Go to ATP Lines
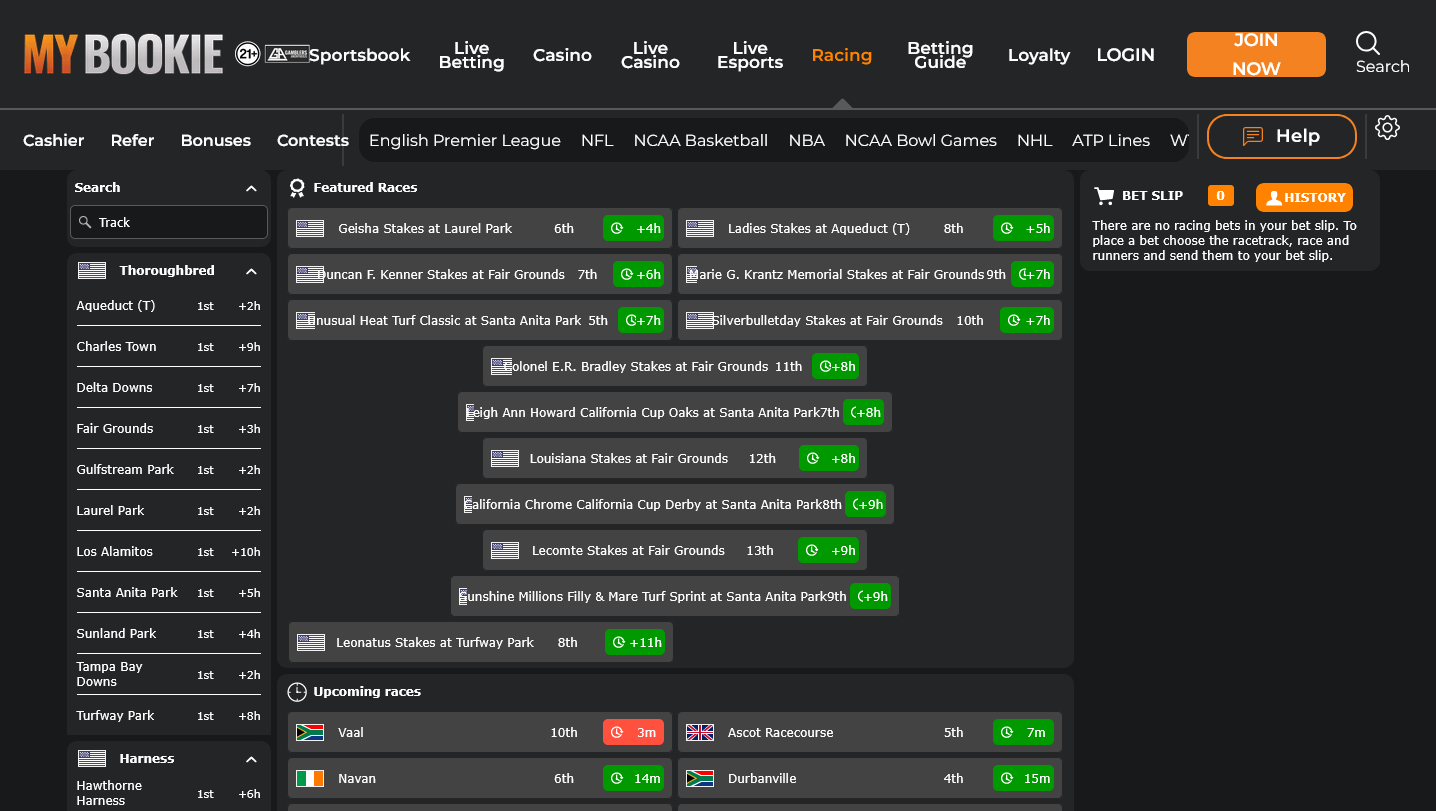This screenshot has height=811, width=1436. [x=1111, y=140]
